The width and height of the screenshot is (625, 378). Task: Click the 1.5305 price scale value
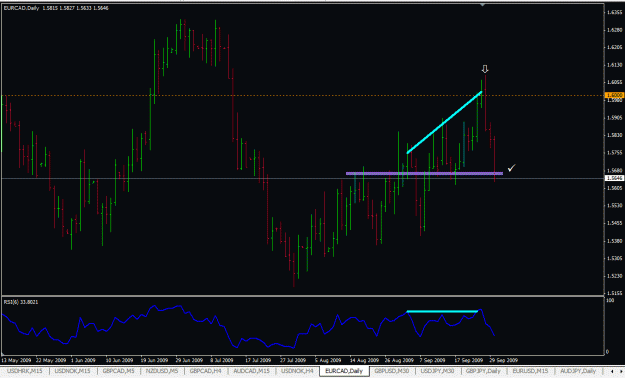coord(615,259)
